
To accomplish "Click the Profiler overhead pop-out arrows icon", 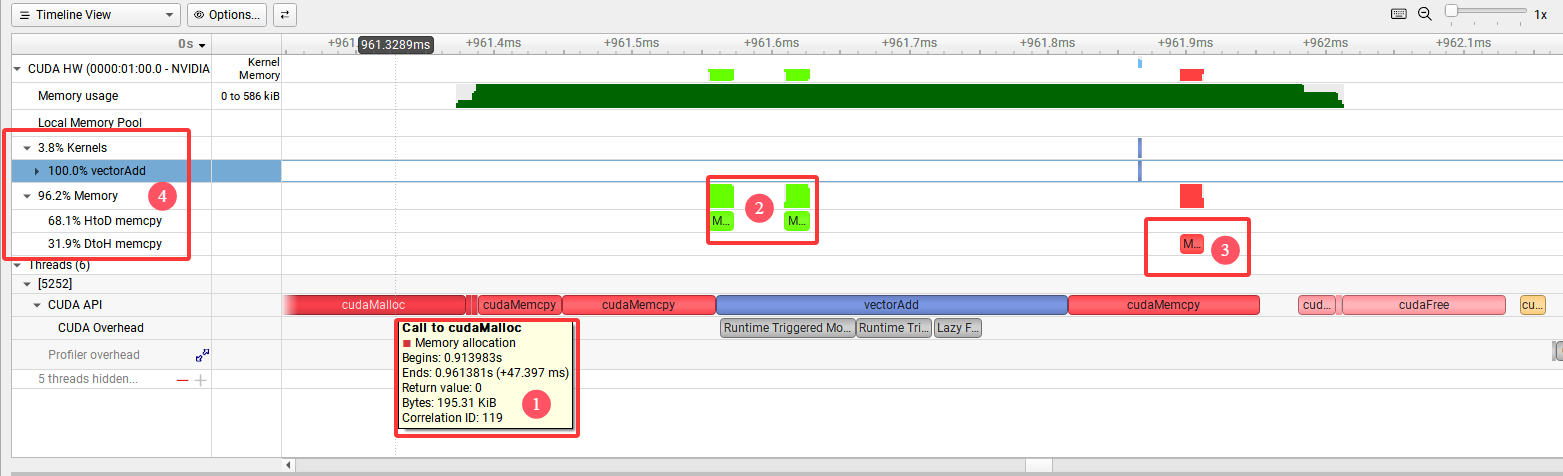I will point(201,355).
